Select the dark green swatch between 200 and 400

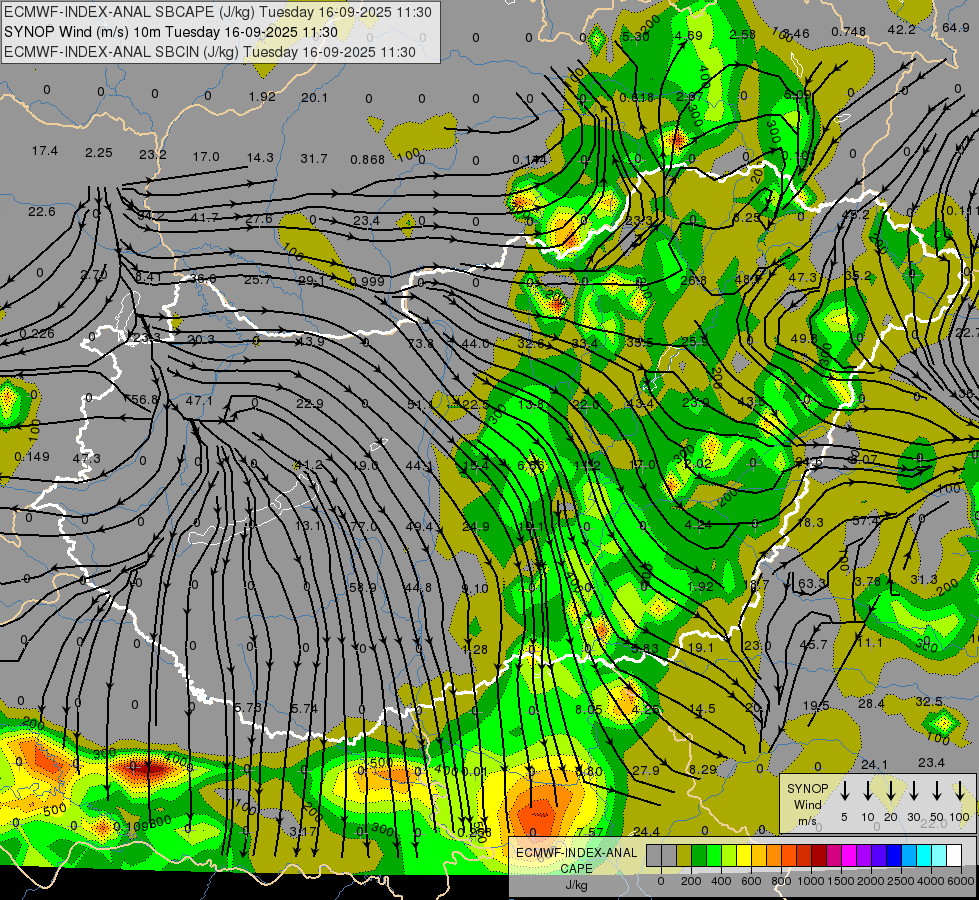click(x=699, y=856)
